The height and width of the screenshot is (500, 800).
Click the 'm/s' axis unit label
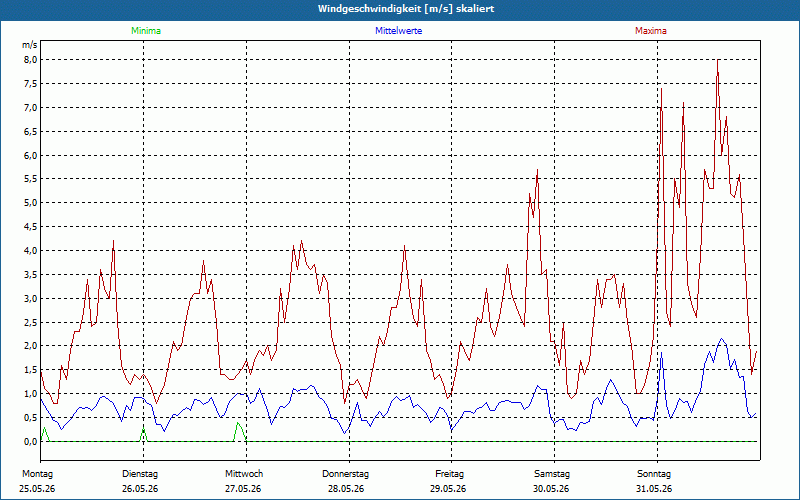click(30, 45)
